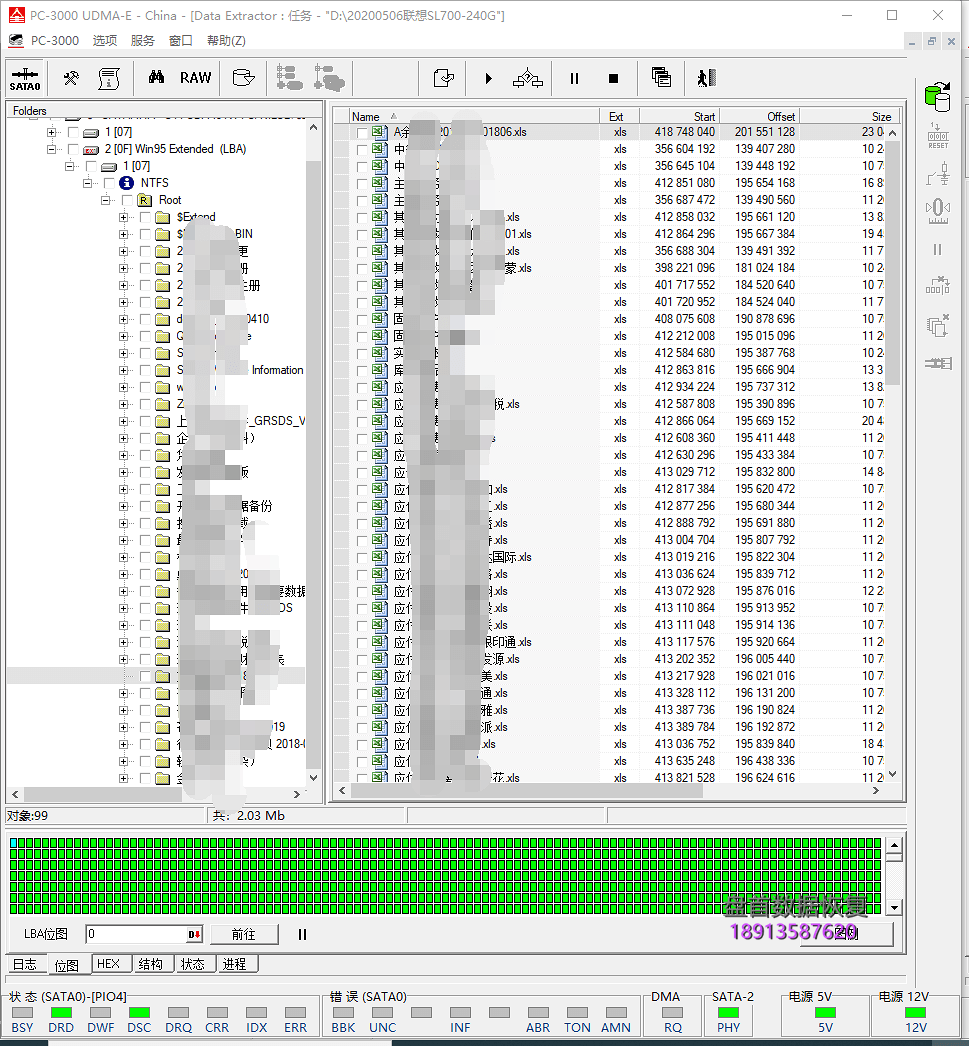Tick the $Extend folder checkbox
Viewport: 969px width, 1046px height.
coord(145,217)
